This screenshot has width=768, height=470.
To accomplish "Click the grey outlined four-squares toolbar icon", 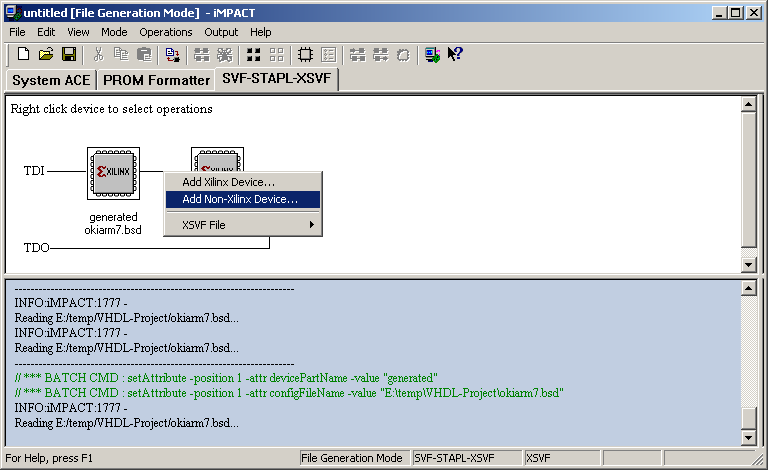I will click(276, 54).
